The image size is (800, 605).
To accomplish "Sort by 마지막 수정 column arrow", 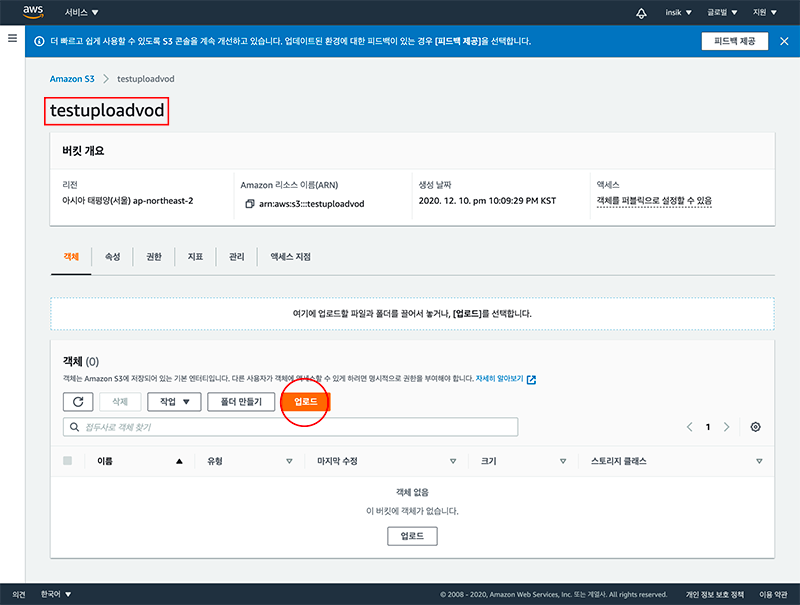I will point(453,461).
